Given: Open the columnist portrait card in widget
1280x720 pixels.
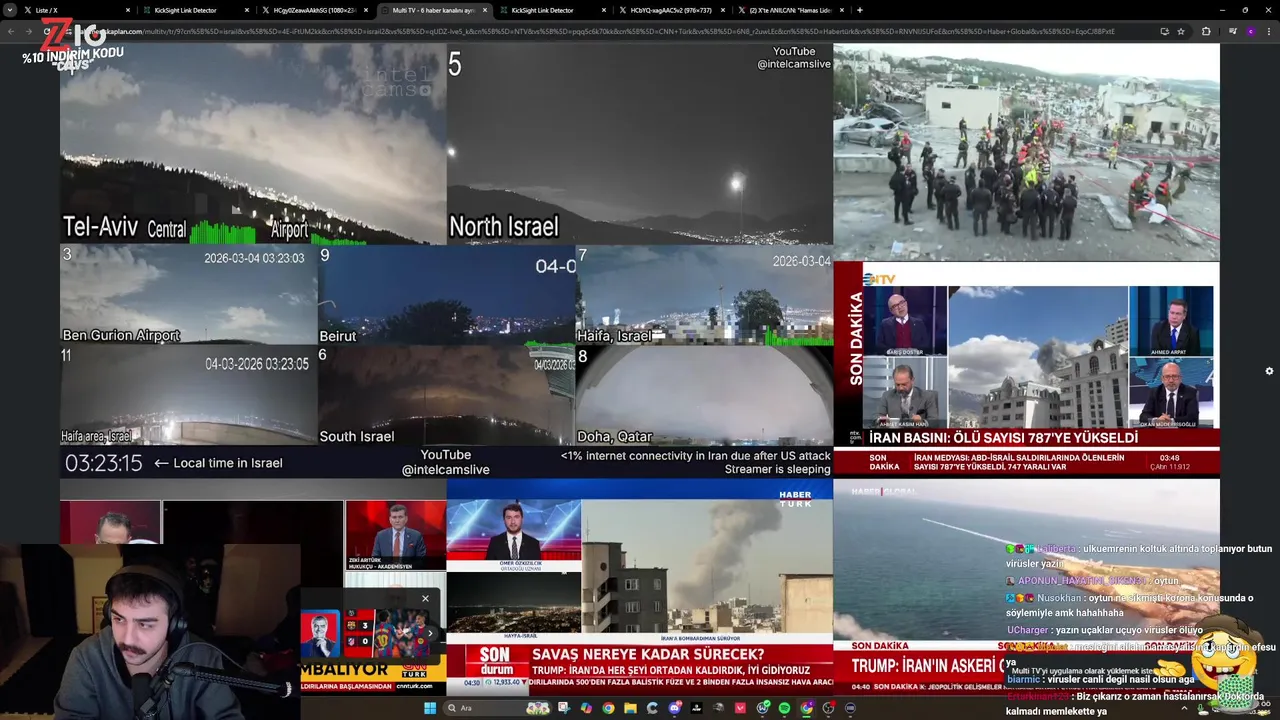Looking at the screenshot, I should 321,633.
